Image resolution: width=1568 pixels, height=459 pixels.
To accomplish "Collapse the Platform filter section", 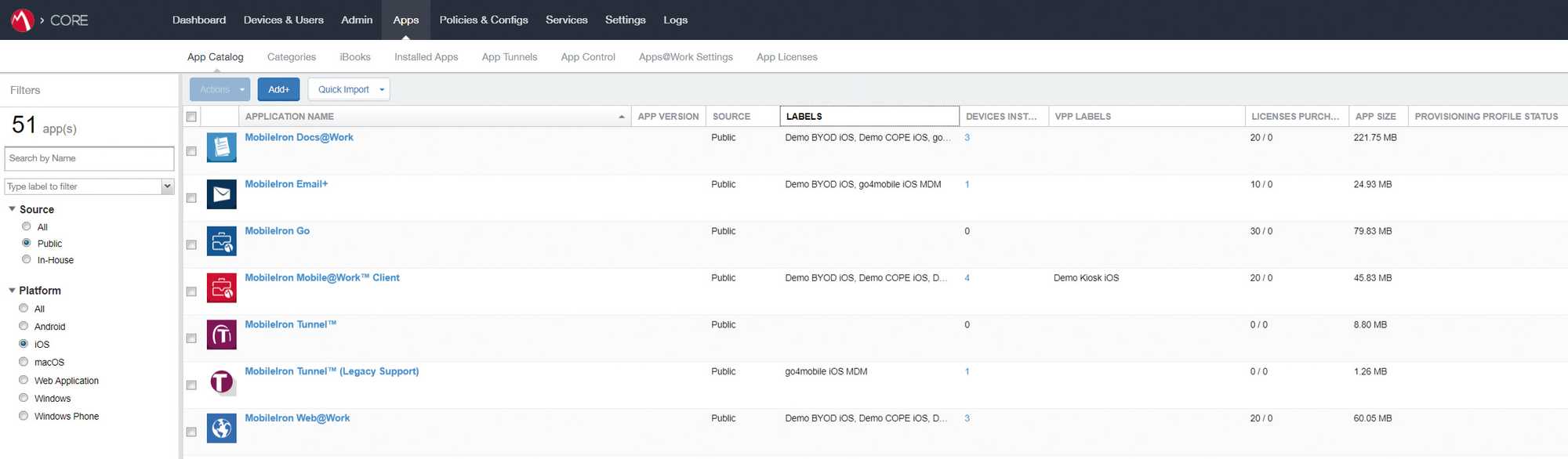I will point(12,291).
